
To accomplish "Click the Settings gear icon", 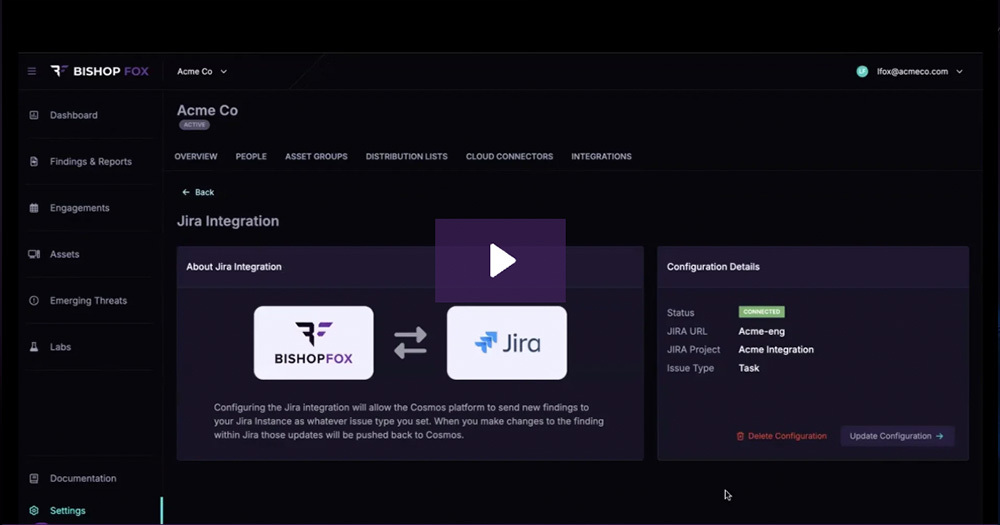I will (34, 510).
